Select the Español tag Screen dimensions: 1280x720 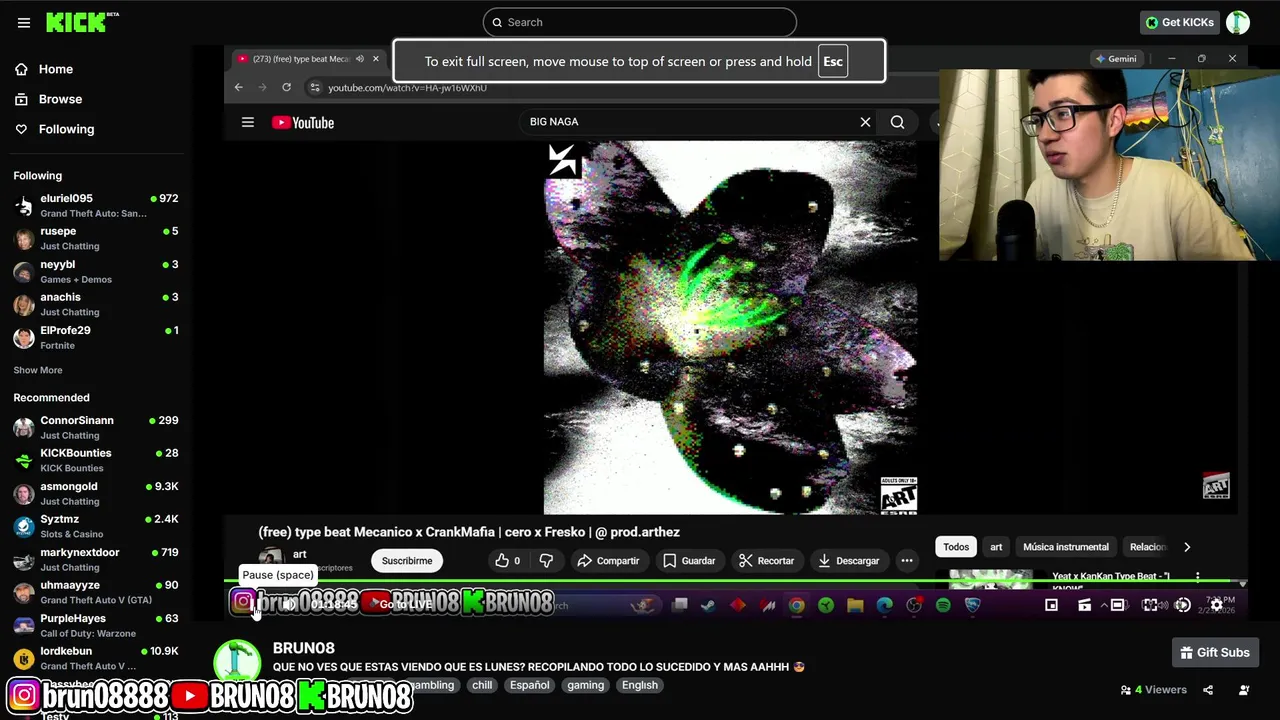point(529,685)
